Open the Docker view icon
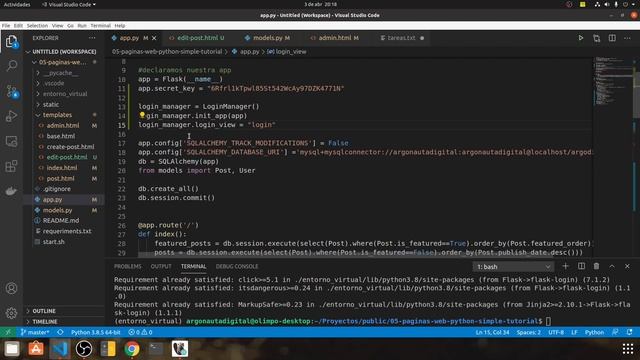 (11, 191)
